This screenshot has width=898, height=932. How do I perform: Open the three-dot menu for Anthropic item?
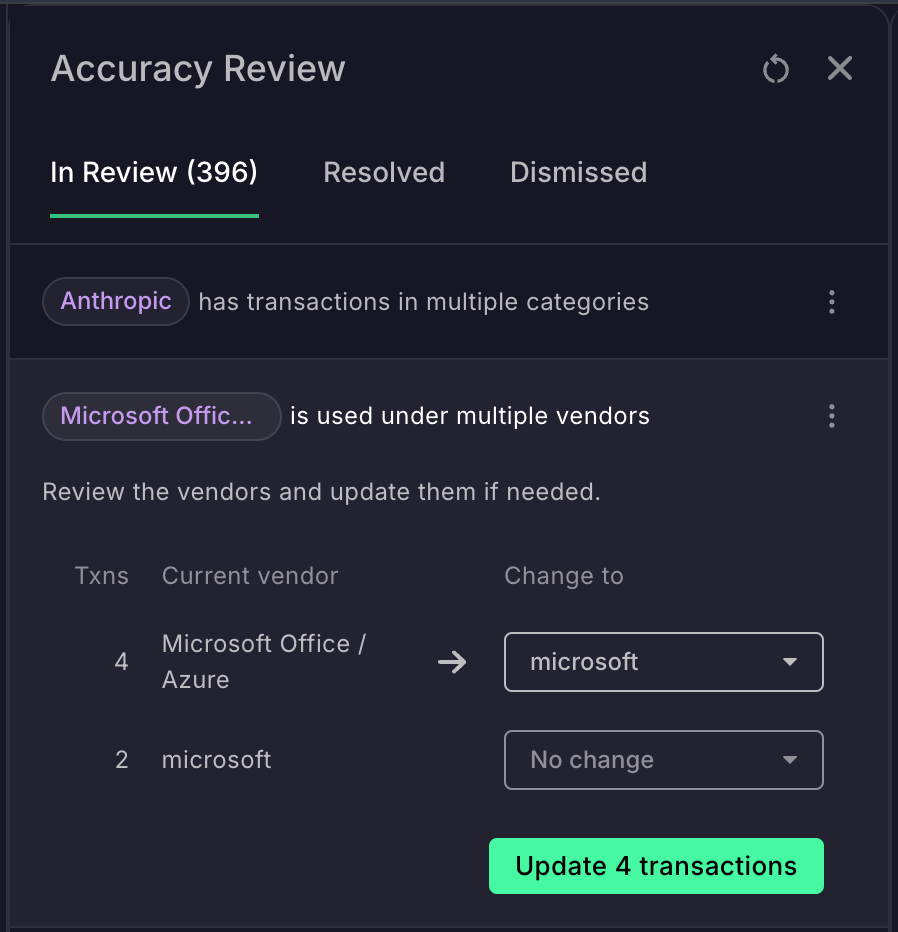pos(831,302)
